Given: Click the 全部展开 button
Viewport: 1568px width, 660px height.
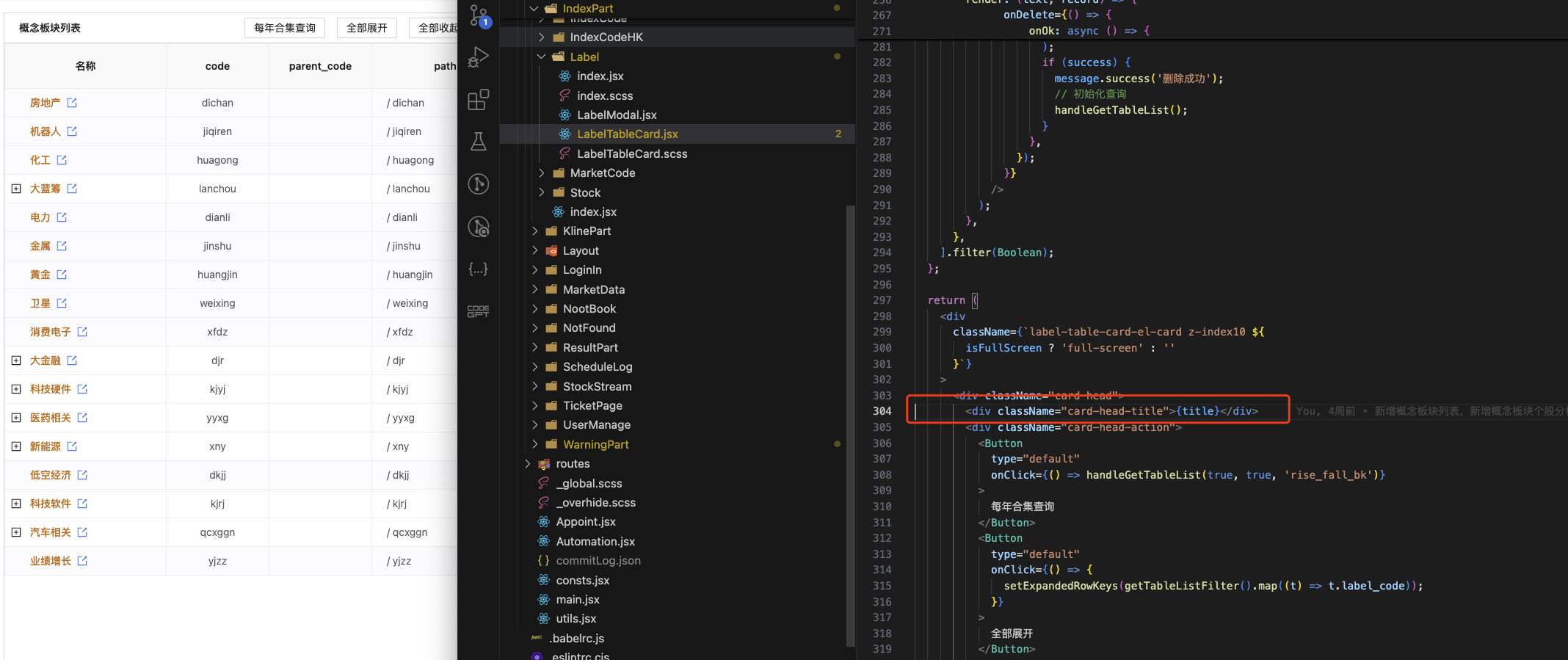Looking at the screenshot, I should coord(367,28).
